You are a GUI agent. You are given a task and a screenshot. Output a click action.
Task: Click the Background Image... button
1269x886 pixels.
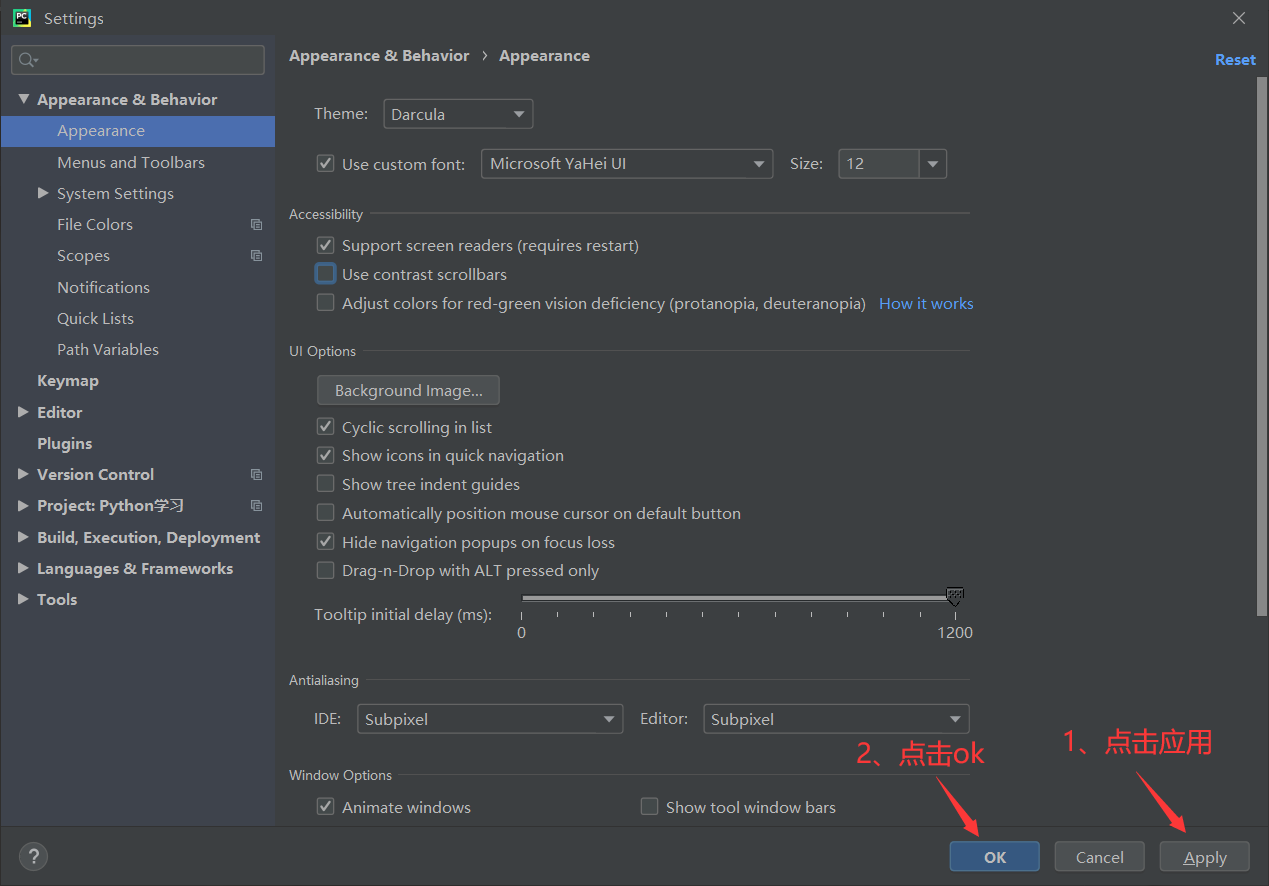pyautogui.click(x=408, y=390)
